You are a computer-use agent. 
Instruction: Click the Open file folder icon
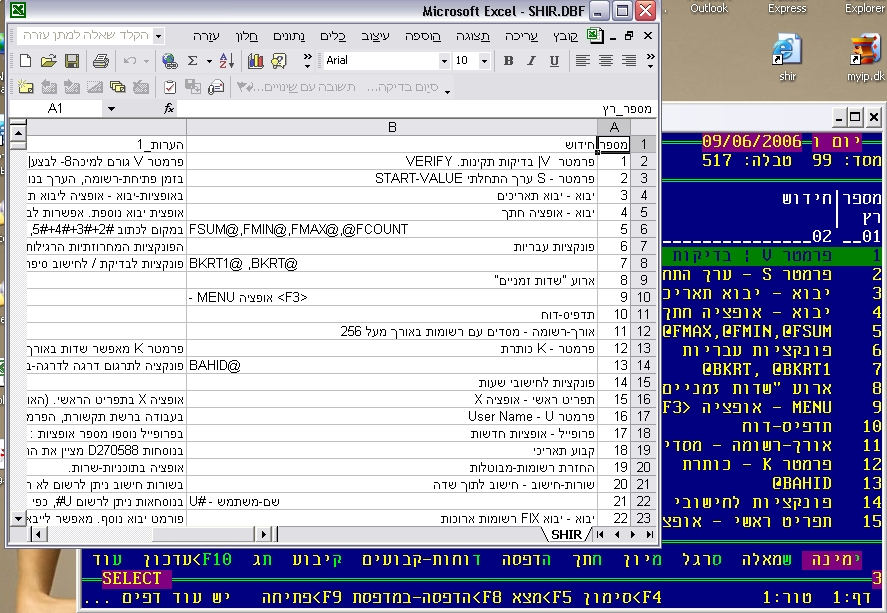click(48, 61)
